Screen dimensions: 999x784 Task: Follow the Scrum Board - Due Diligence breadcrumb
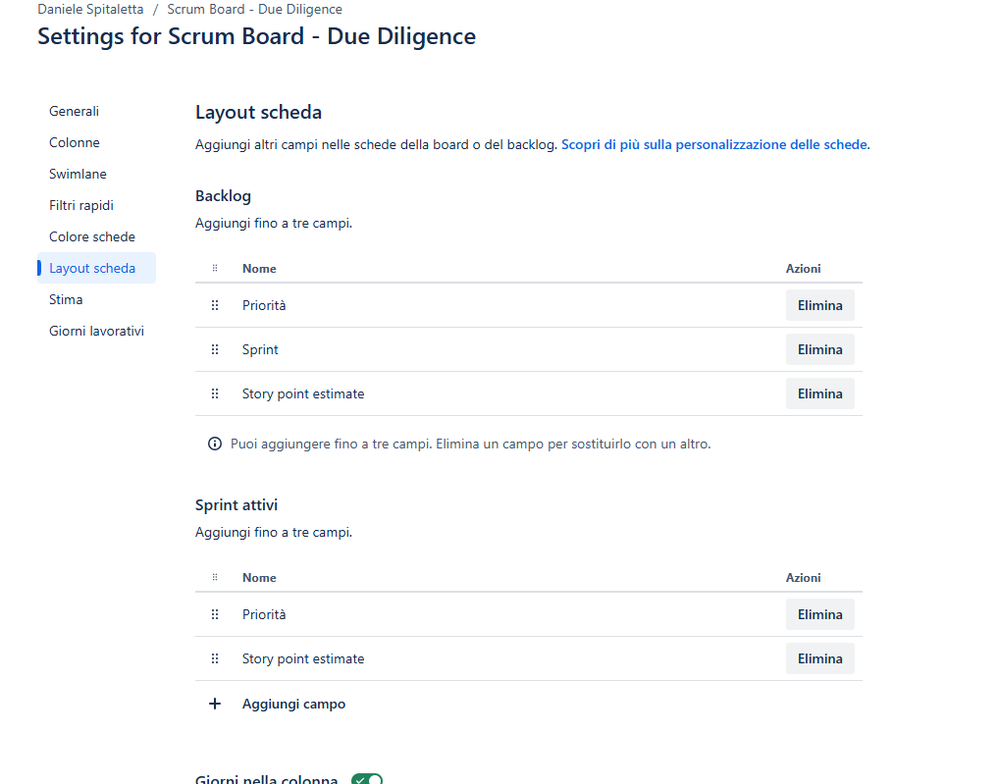point(254,10)
